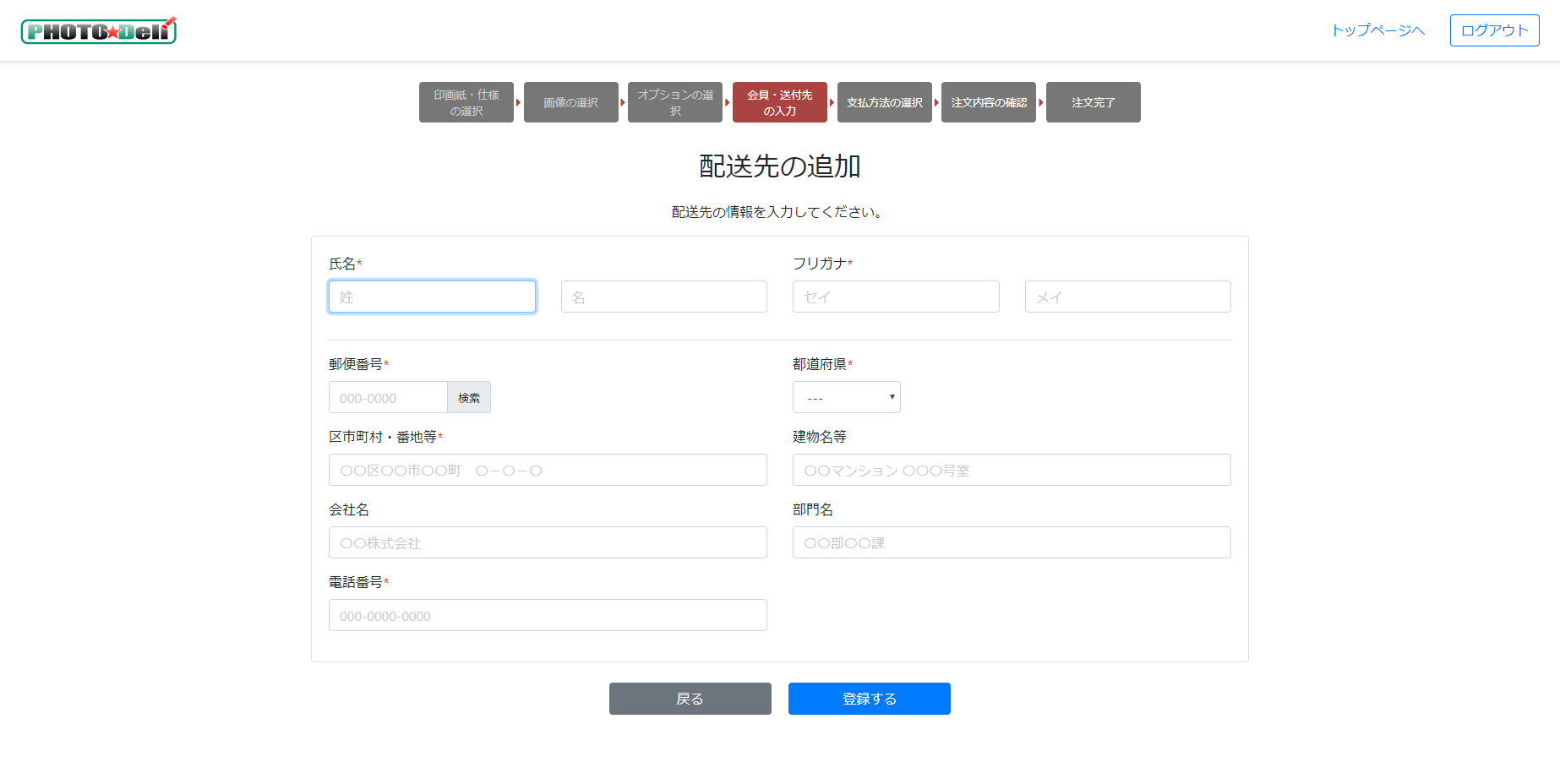1560x784 pixels.
Task: Open the 都道府県 prefecture dropdown
Action: [x=846, y=397]
